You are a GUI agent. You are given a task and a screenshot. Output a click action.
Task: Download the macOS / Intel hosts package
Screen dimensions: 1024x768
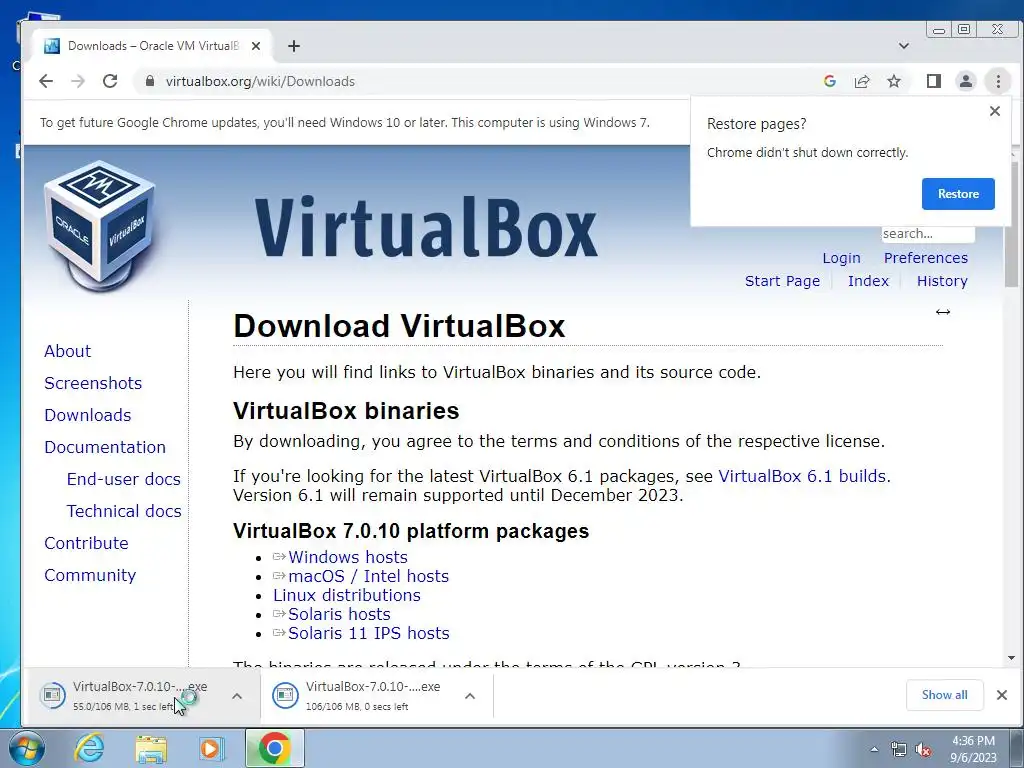[368, 576]
